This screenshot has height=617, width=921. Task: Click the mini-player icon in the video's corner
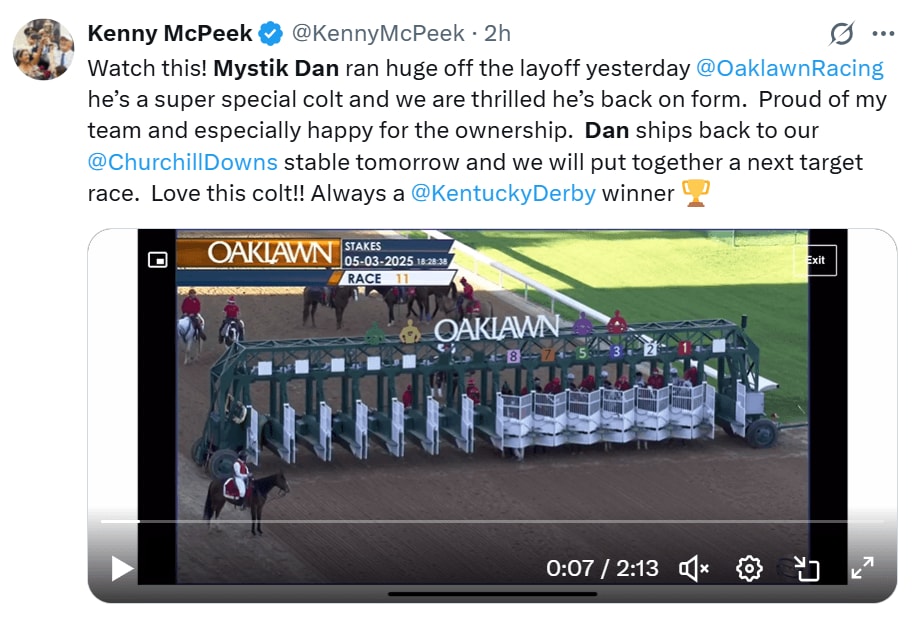tap(157, 260)
